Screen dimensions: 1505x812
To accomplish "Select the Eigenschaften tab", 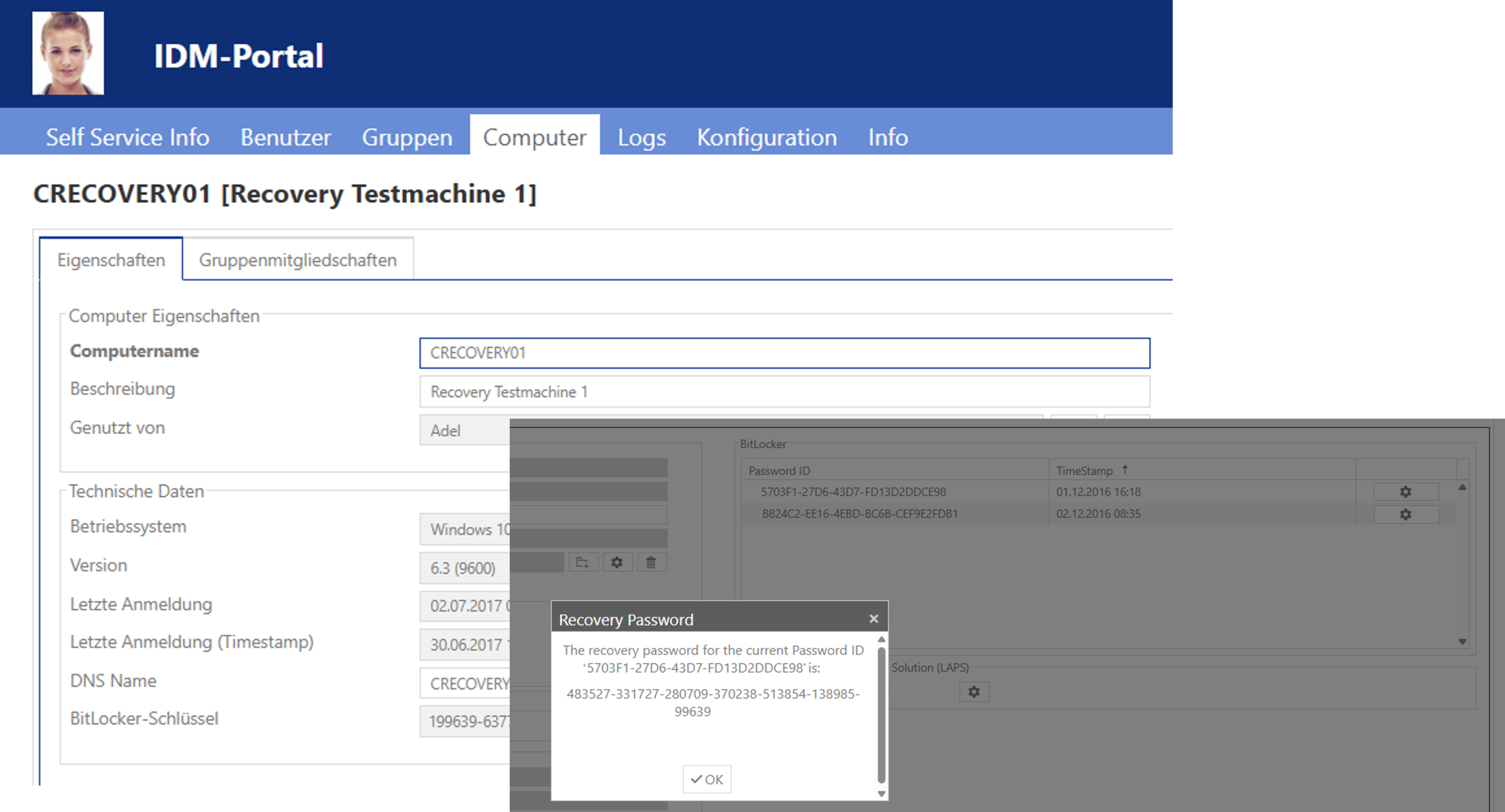I will coord(110,259).
